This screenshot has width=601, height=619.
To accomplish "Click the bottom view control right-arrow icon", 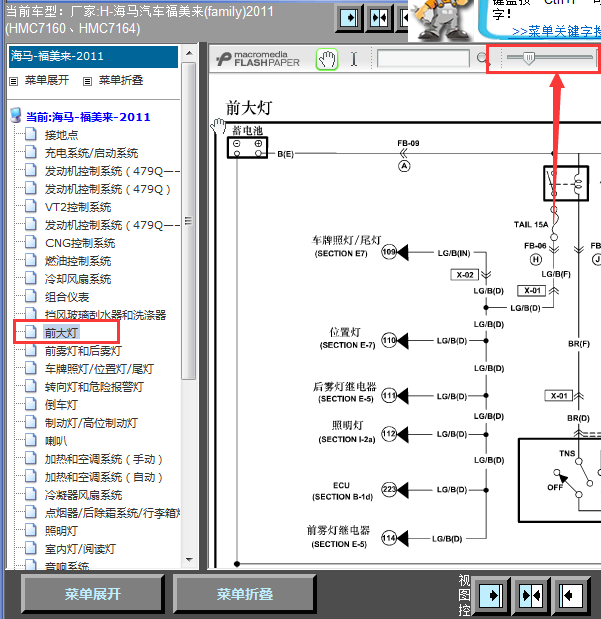I will tap(491, 595).
